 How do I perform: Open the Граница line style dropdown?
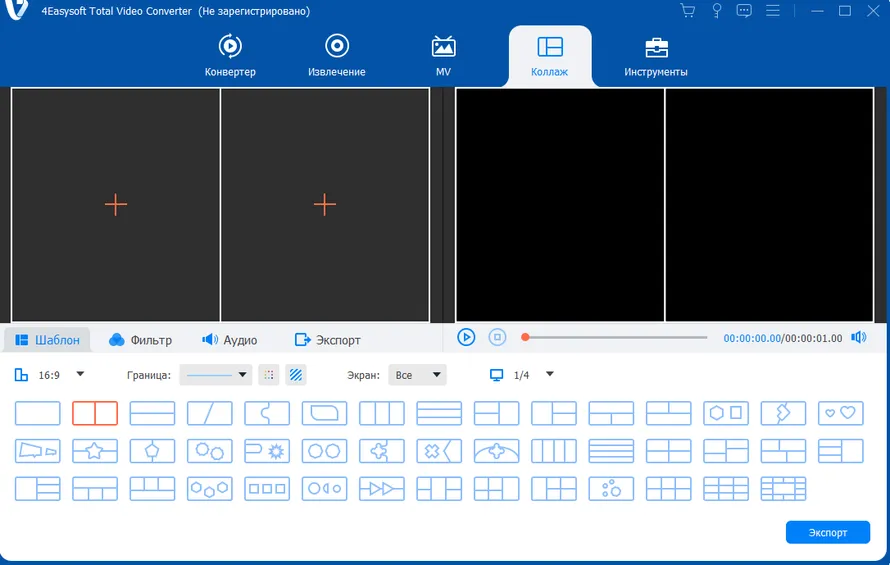pos(216,375)
